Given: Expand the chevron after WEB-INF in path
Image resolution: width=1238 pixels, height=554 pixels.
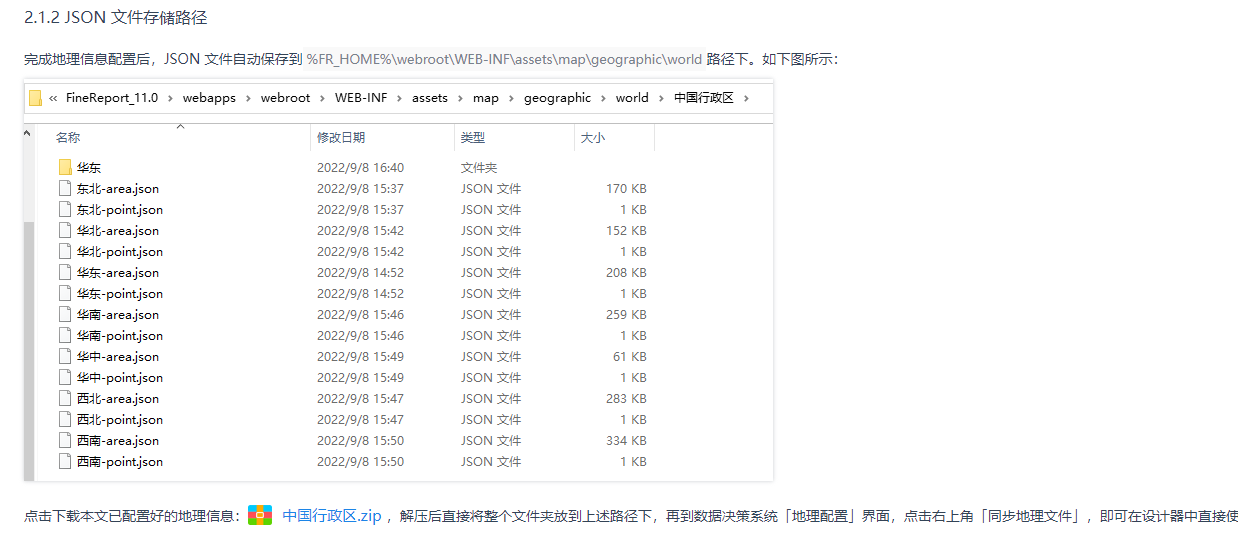Looking at the screenshot, I should 400,98.
